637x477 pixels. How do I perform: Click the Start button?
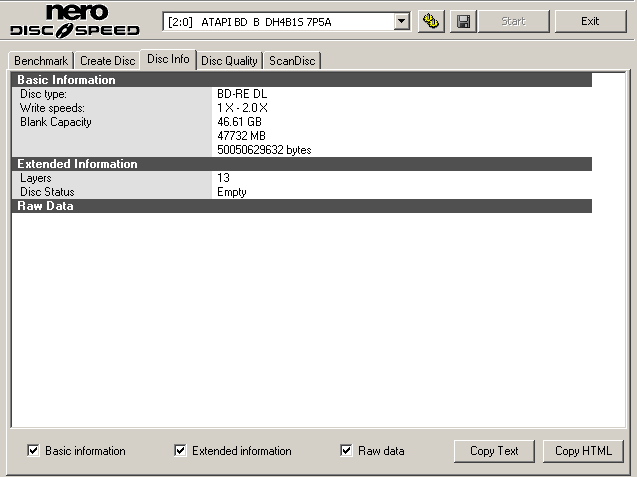514,21
